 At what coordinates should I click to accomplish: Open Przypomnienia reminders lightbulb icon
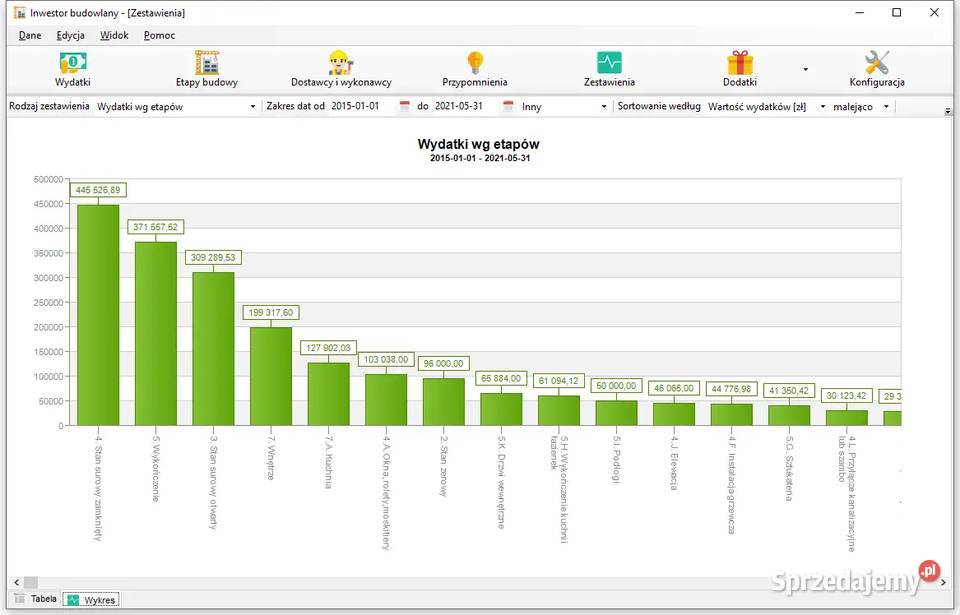tap(475, 69)
